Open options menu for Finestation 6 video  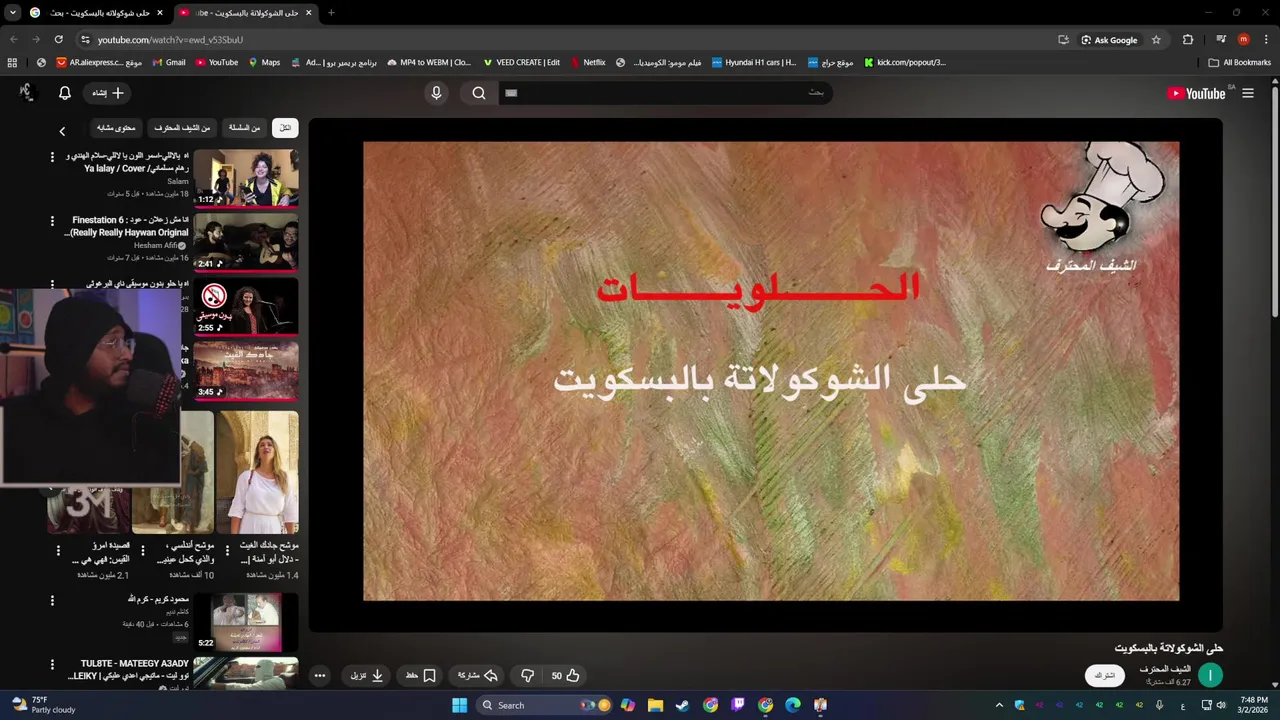tap(52, 220)
